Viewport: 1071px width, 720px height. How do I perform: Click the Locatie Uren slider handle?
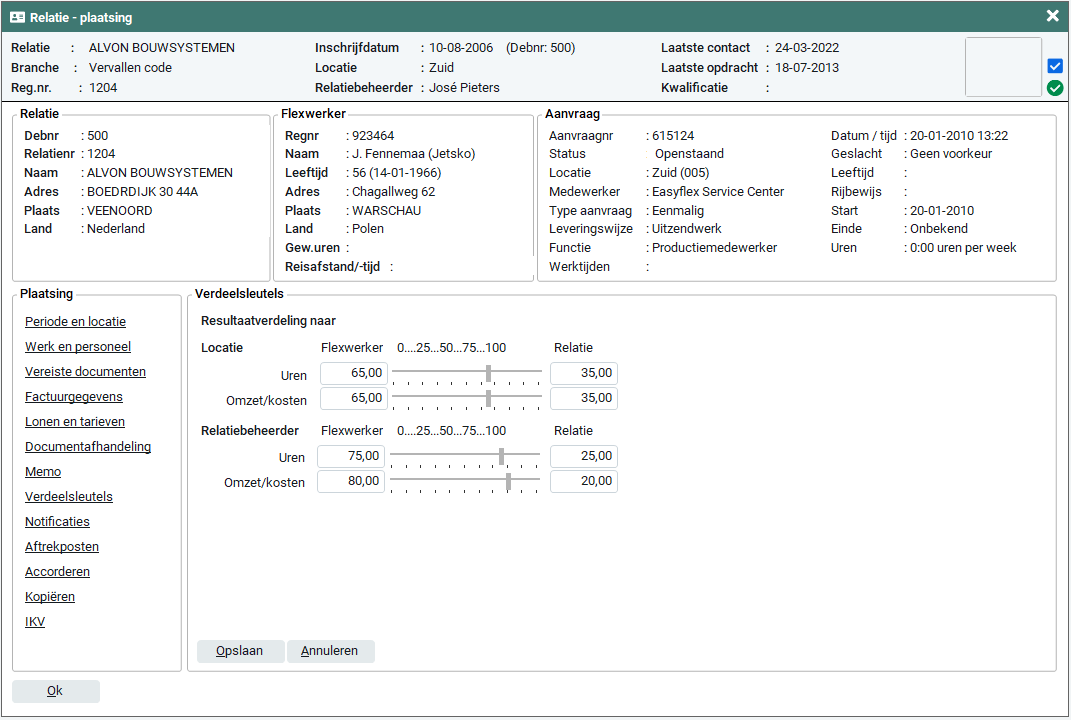click(488, 373)
